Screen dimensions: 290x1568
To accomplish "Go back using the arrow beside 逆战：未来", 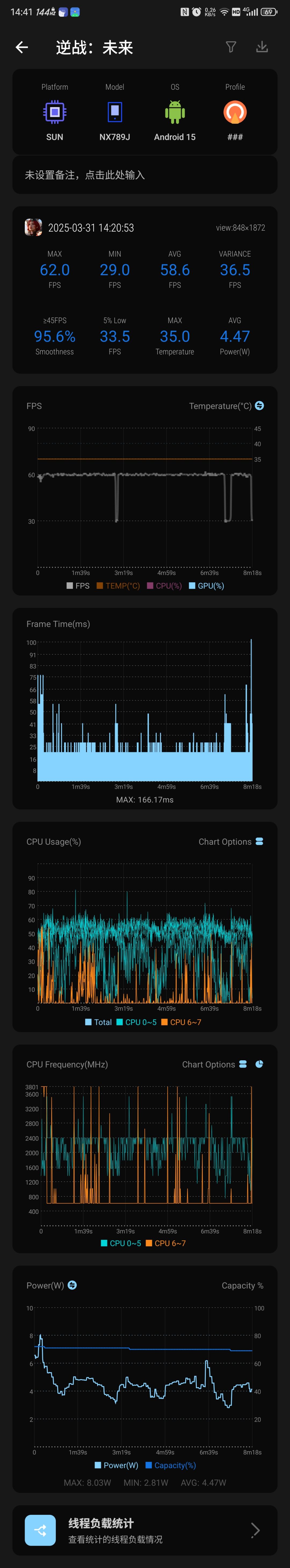I will click(x=22, y=48).
